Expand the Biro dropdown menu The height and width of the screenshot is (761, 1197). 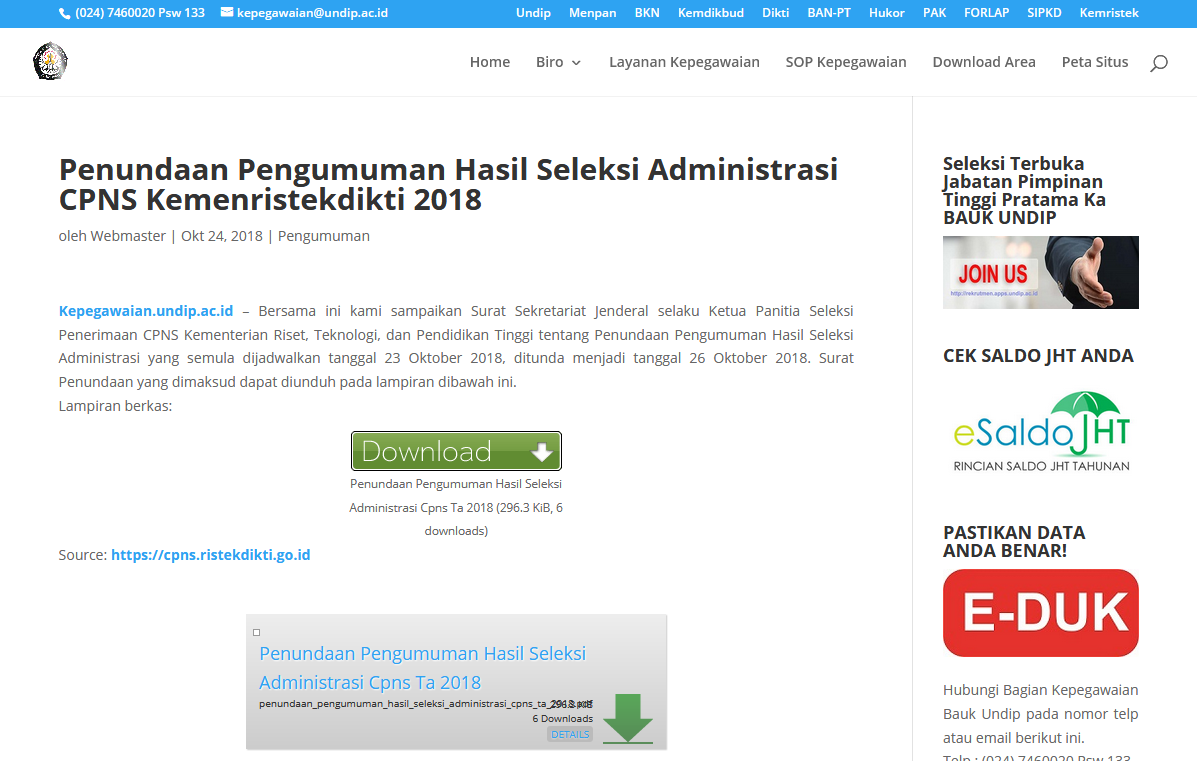point(558,62)
